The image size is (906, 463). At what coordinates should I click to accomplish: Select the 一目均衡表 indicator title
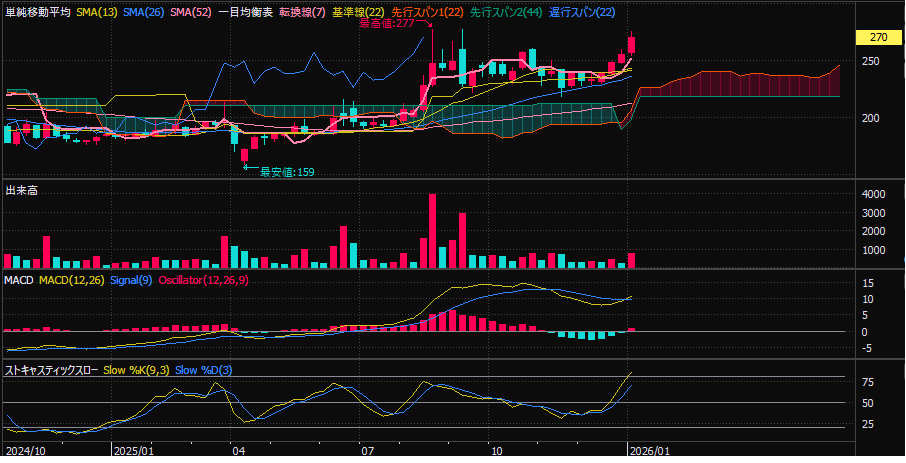pyautogui.click(x=245, y=11)
